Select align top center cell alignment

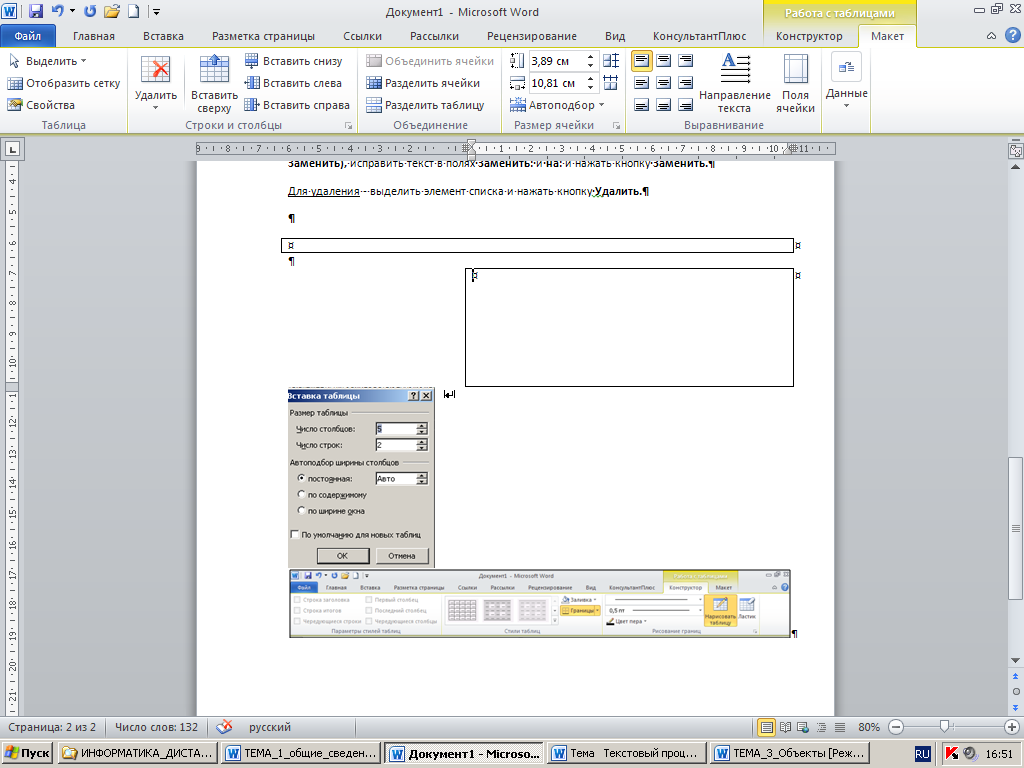tap(664, 61)
